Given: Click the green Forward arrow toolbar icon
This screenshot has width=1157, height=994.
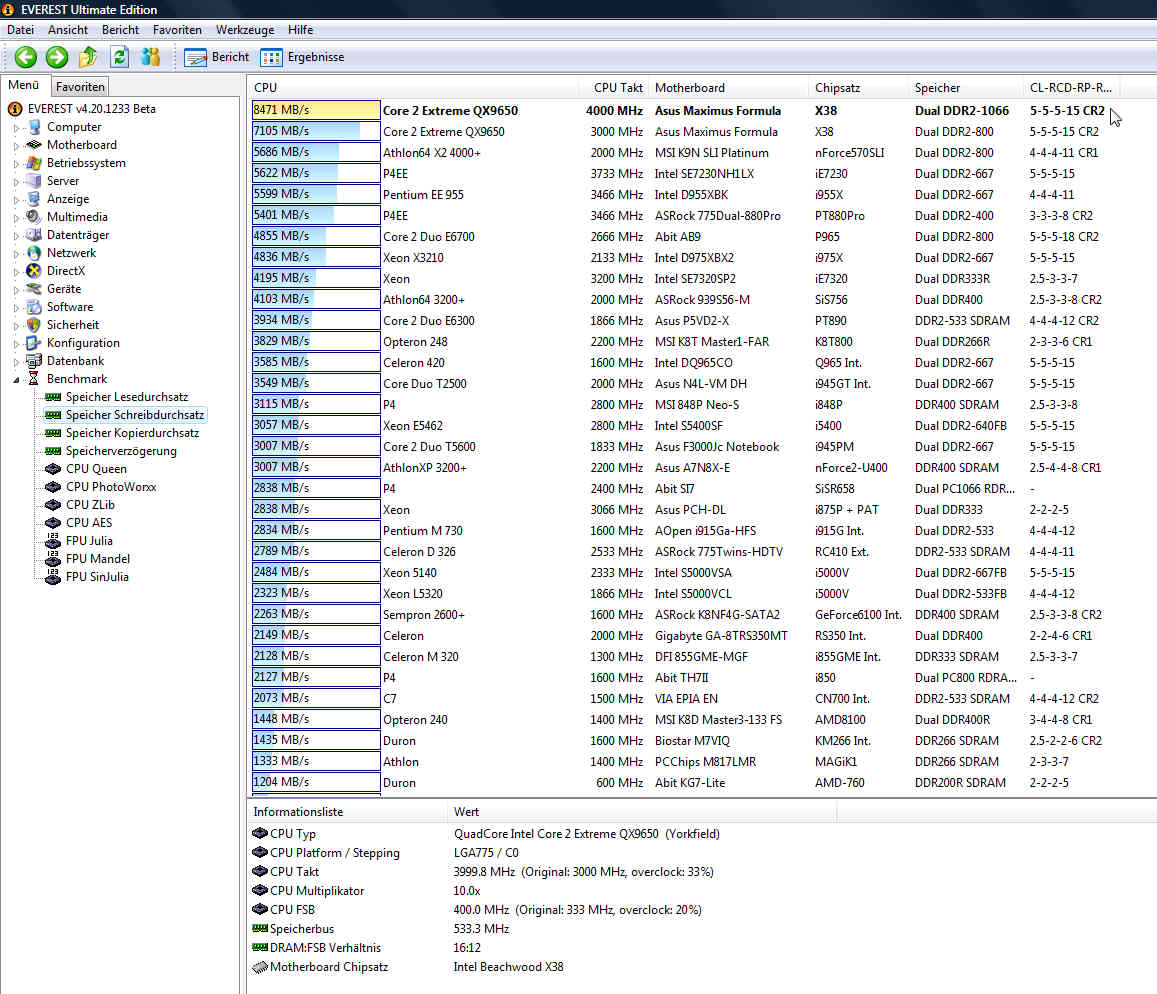Looking at the screenshot, I should click(57, 57).
